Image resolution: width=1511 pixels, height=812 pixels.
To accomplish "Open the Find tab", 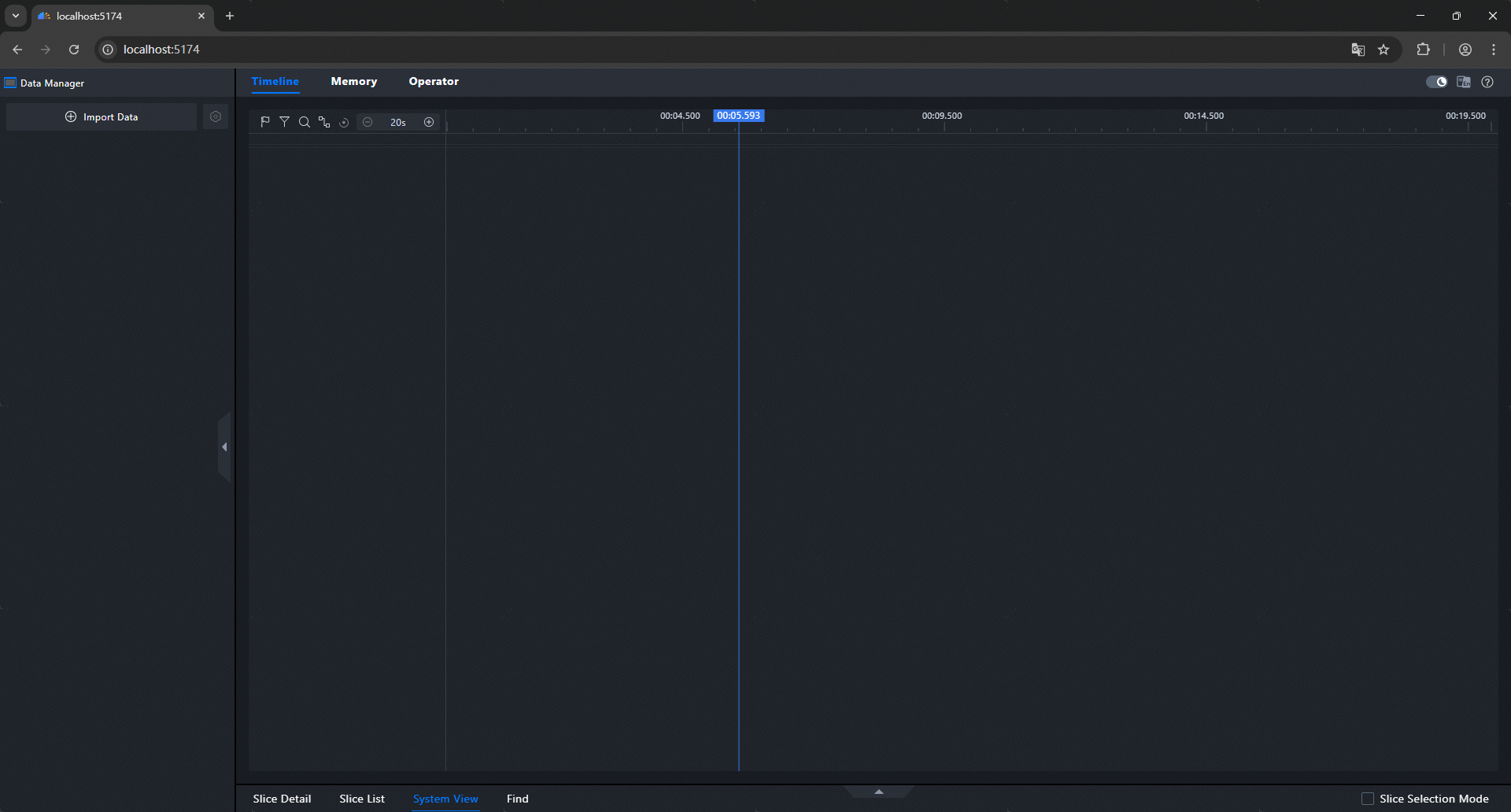I will (x=518, y=799).
